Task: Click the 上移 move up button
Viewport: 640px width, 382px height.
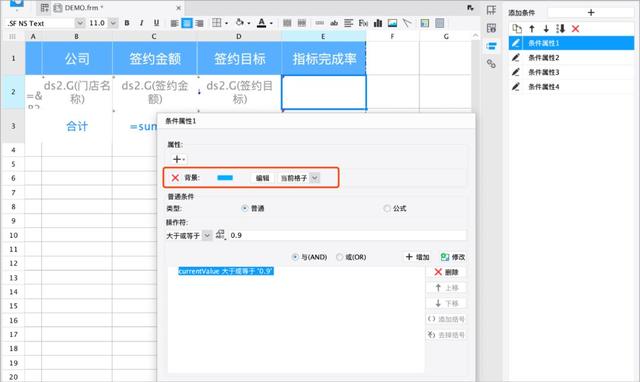Action: click(x=446, y=288)
